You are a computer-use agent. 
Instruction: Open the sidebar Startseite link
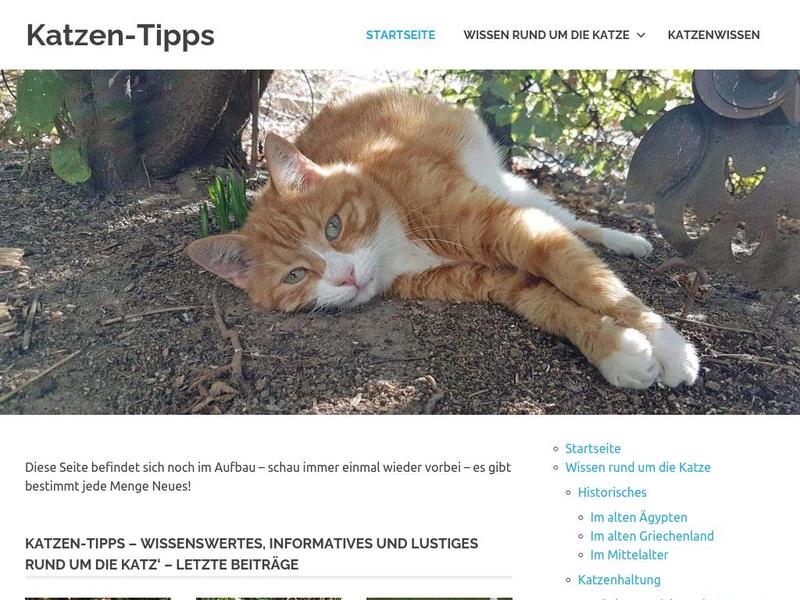click(593, 448)
